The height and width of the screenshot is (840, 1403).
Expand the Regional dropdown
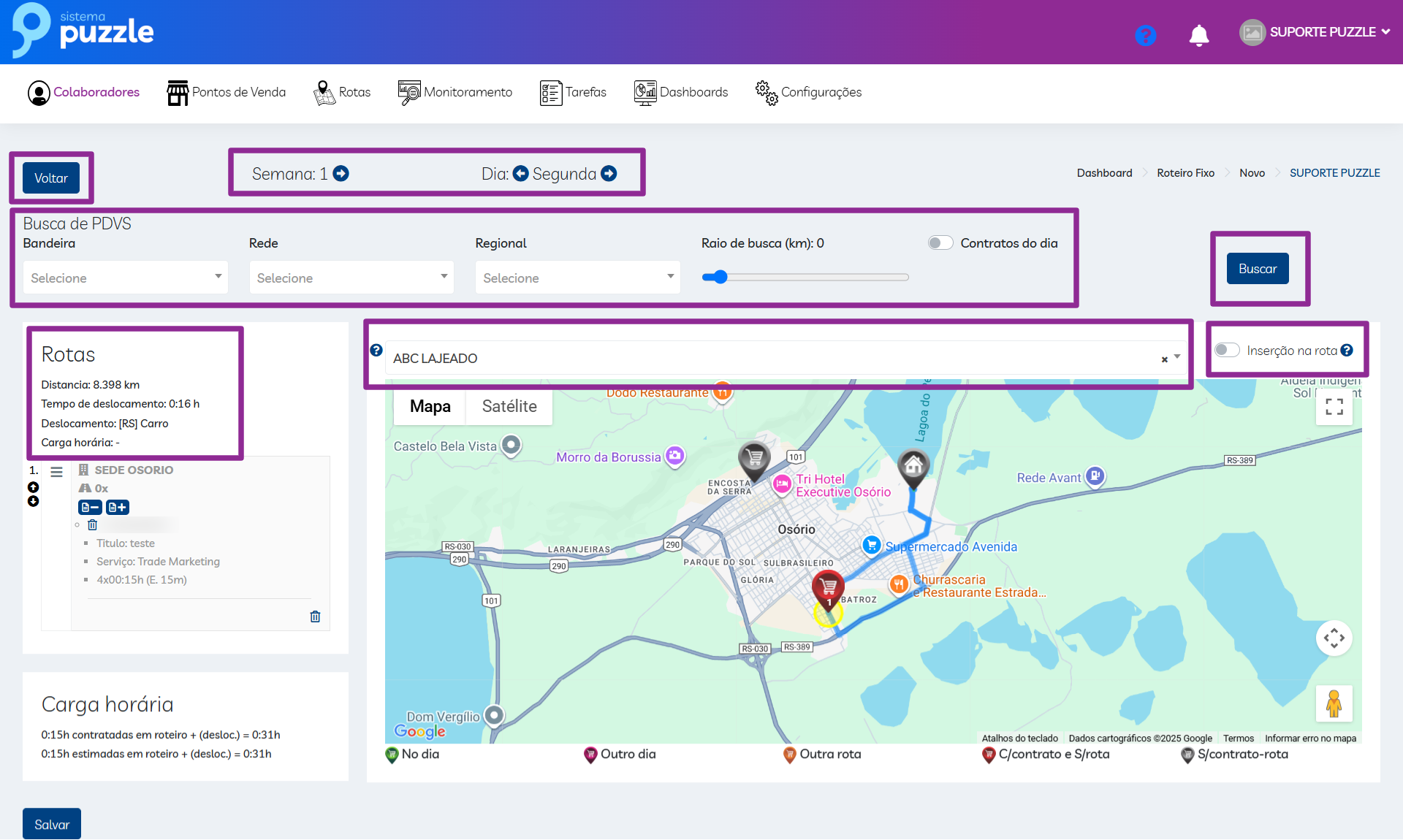tap(577, 278)
